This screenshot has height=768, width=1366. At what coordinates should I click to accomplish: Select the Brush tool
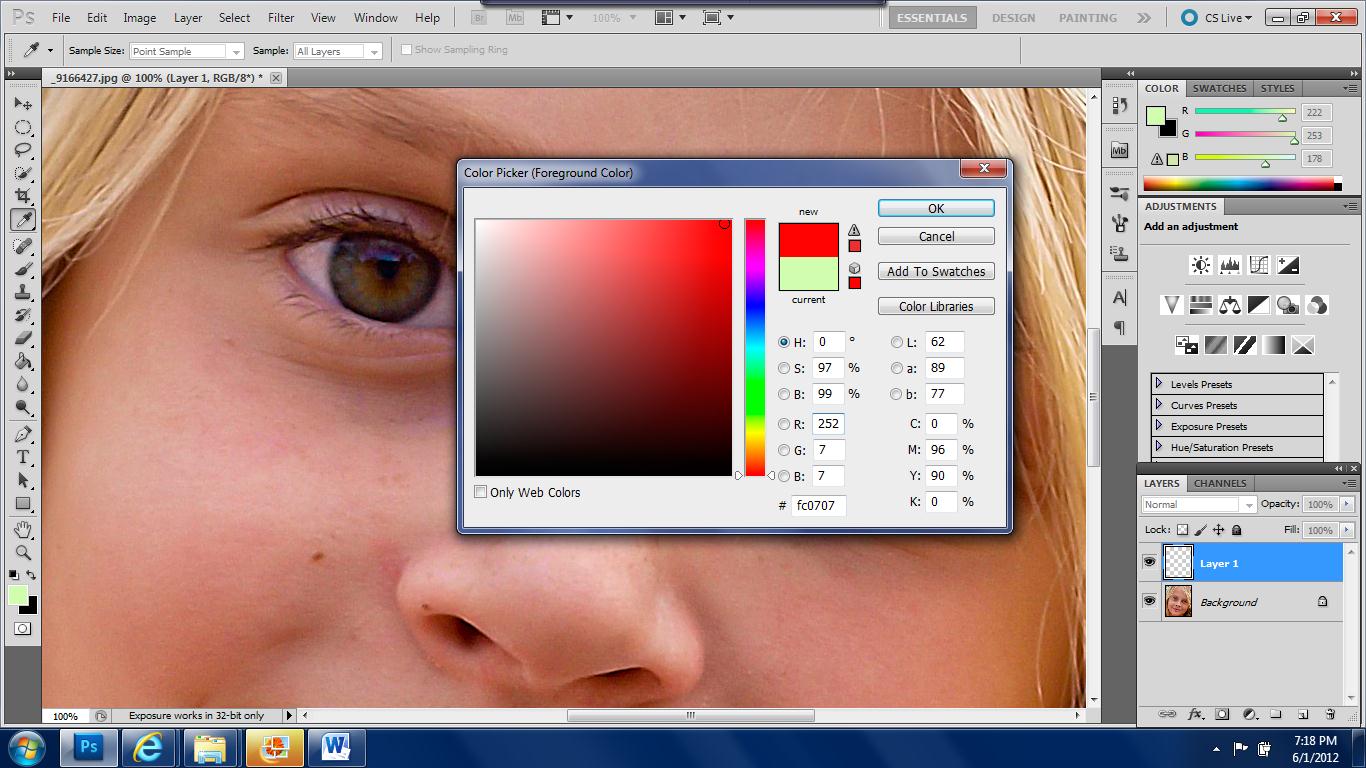coord(23,269)
